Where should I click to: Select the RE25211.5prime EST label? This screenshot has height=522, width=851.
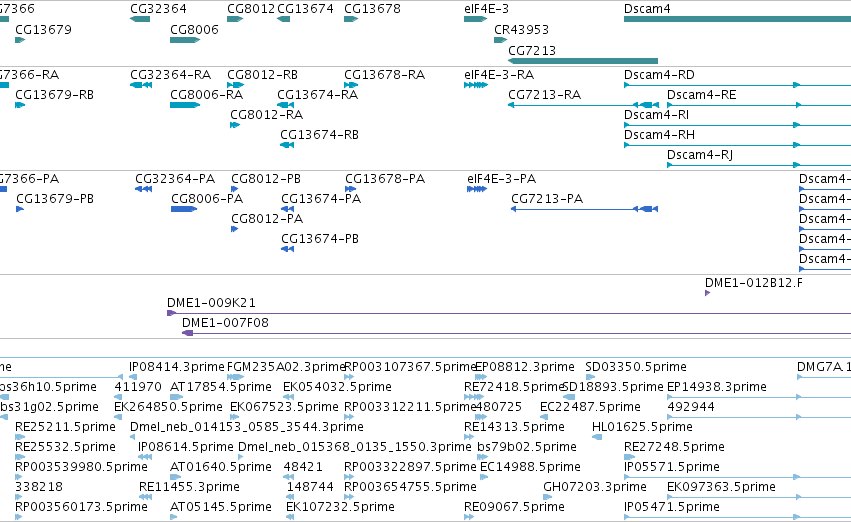[65, 427]
